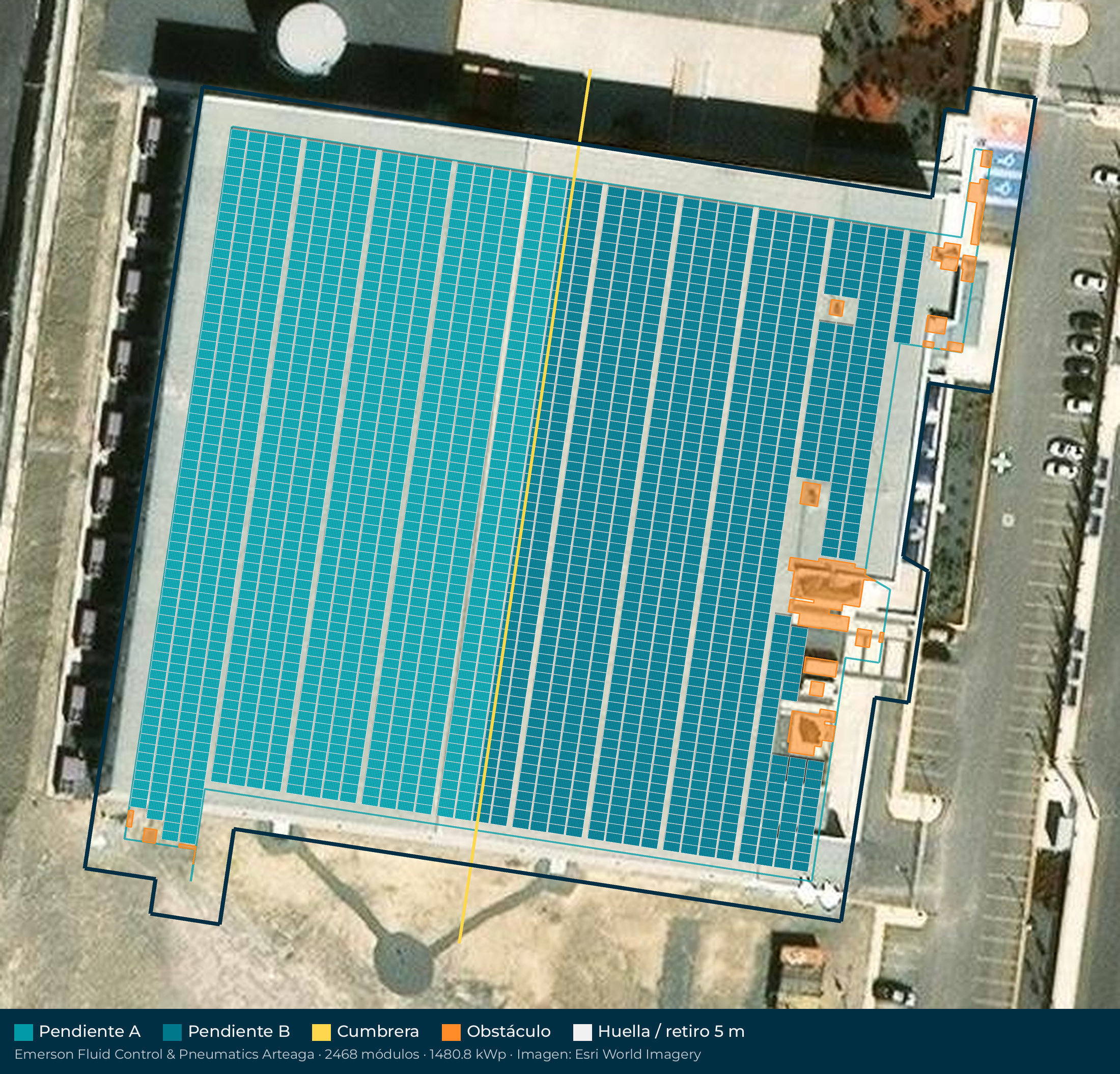Select the 'Pendiente B' legend label
The image size is (1120, 1074).
pos(239,1032)
